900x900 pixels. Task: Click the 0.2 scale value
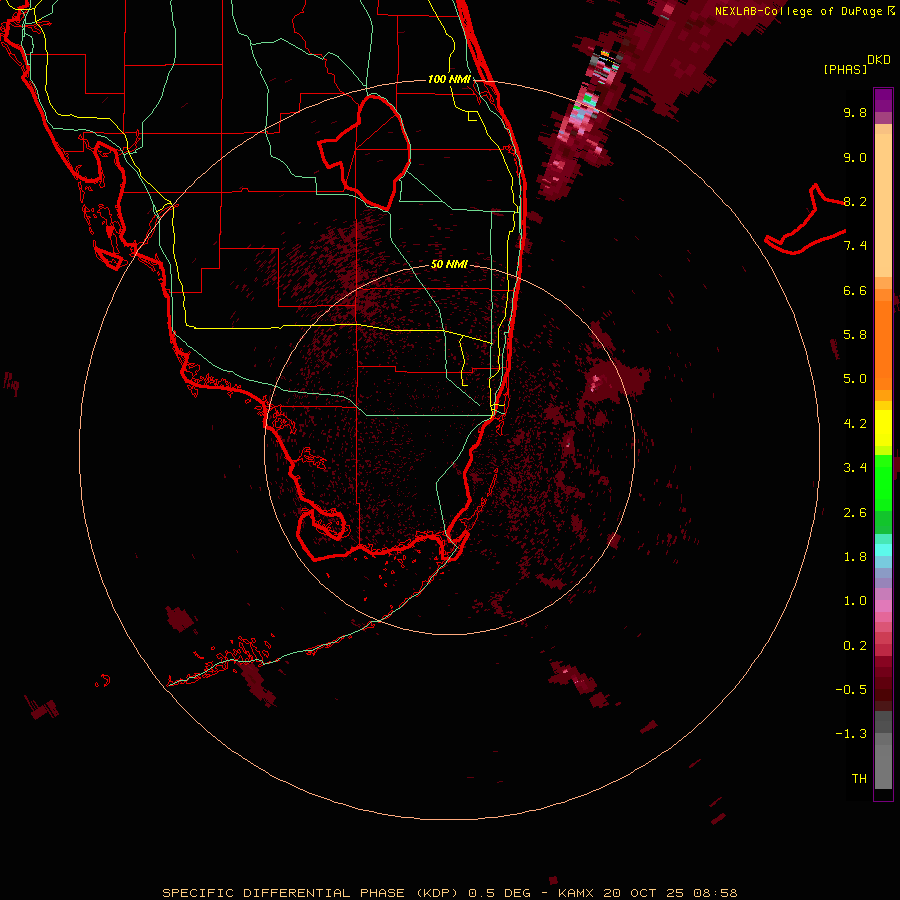[855, 646]
